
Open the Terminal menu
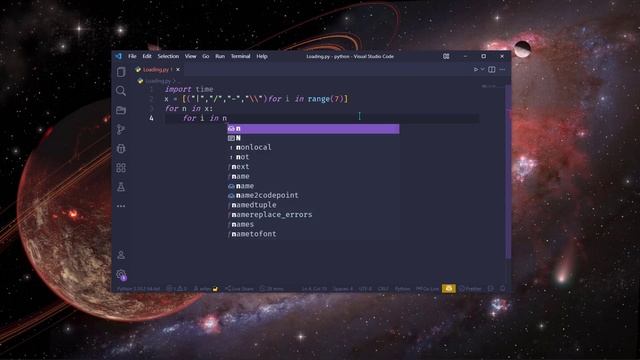[x=240, y=56]
